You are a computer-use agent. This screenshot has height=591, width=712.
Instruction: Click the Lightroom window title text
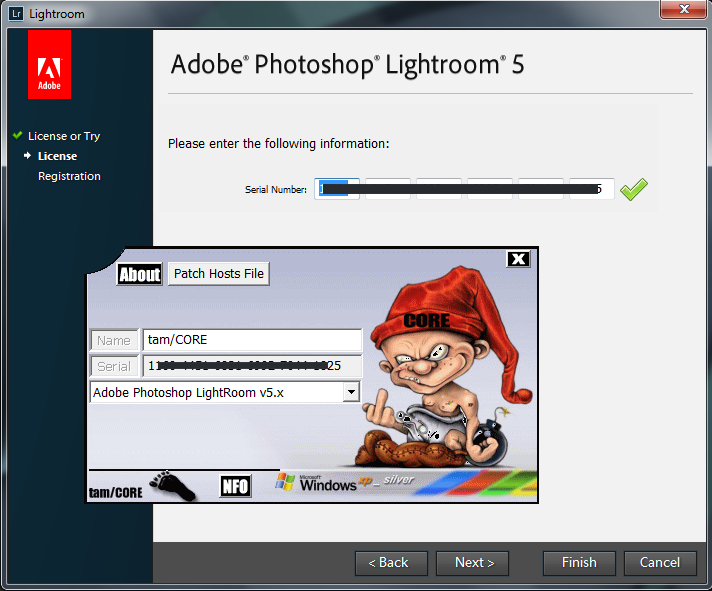[x=57, y=14]
